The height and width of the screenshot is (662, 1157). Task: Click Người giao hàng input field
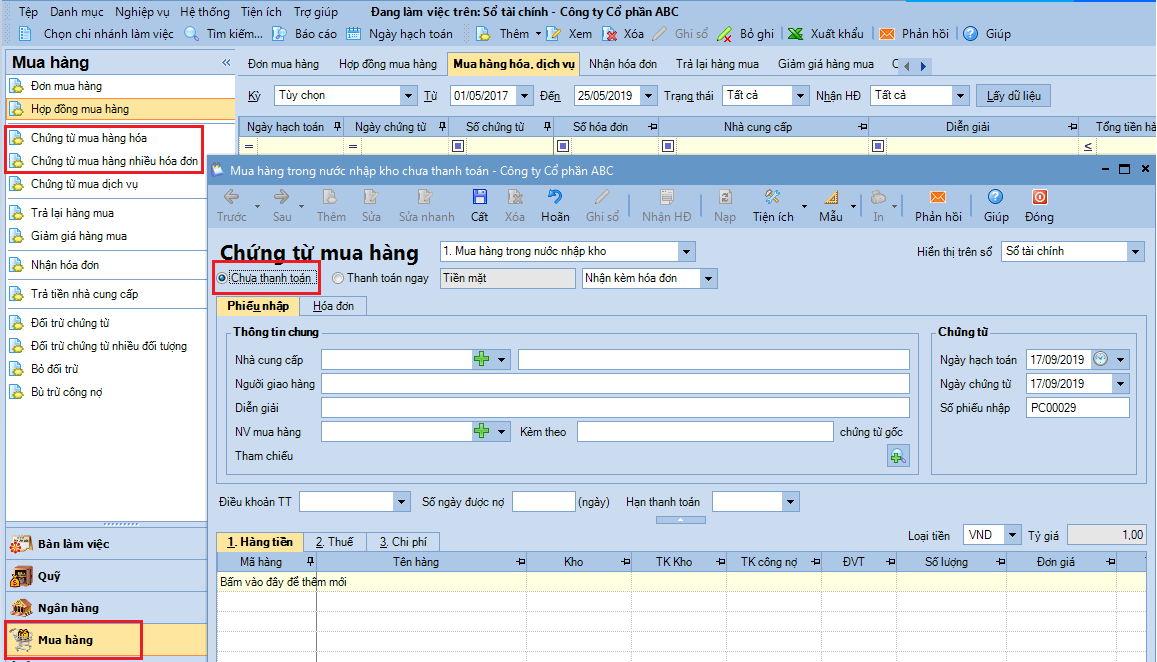[x=615, y=384]
